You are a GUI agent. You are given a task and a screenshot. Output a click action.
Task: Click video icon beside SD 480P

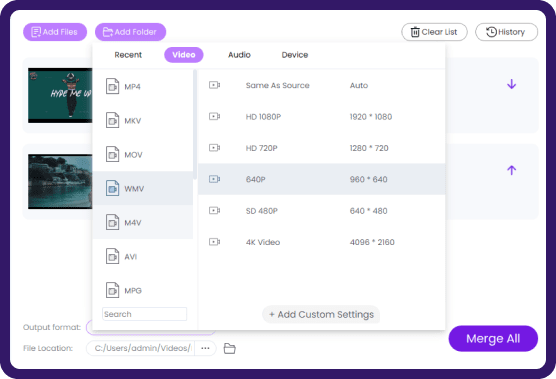(214, 211)
